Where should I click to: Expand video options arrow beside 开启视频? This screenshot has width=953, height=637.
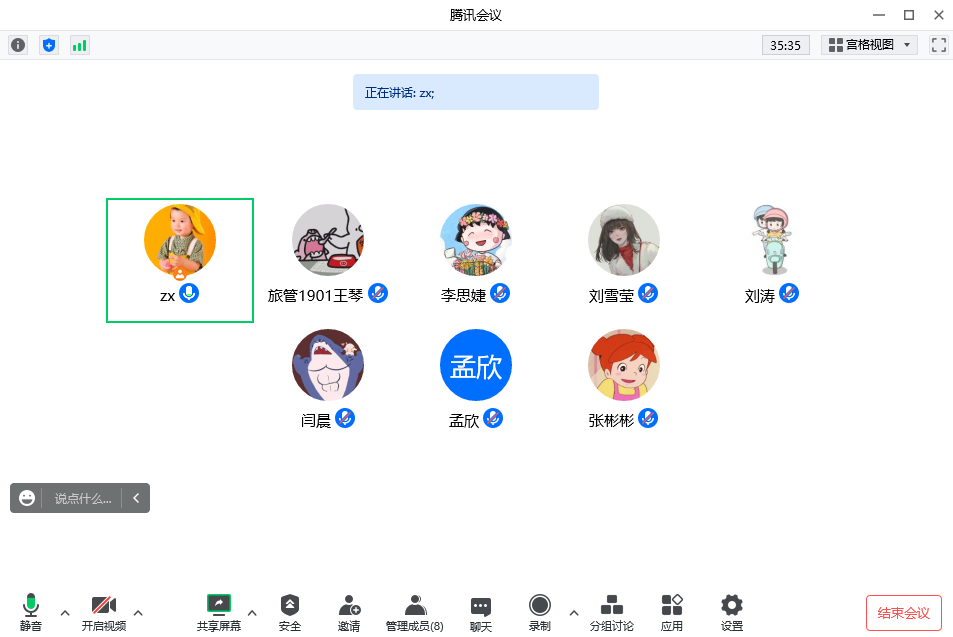pos(138,613)
